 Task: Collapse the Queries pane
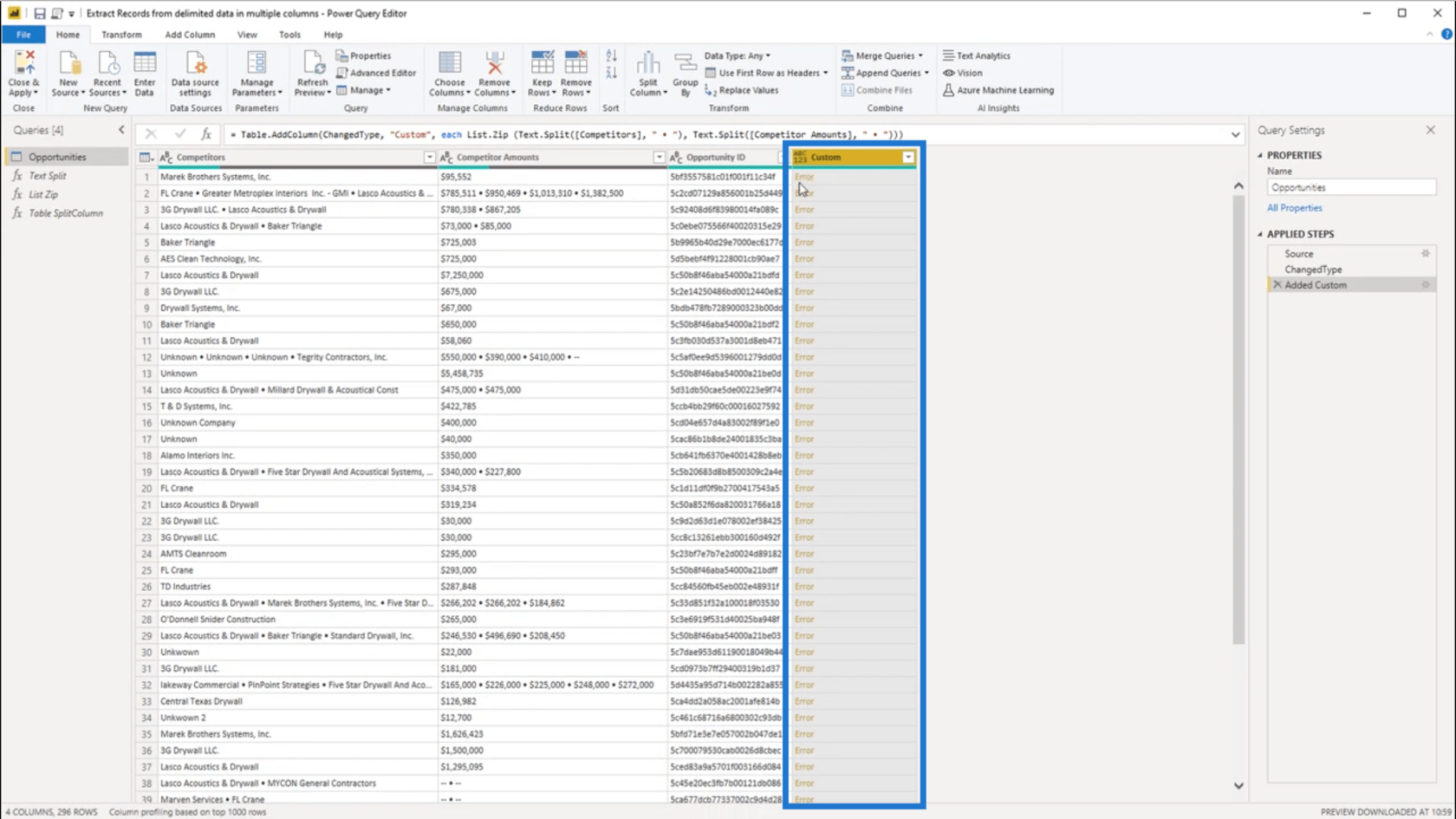[121, 130]
